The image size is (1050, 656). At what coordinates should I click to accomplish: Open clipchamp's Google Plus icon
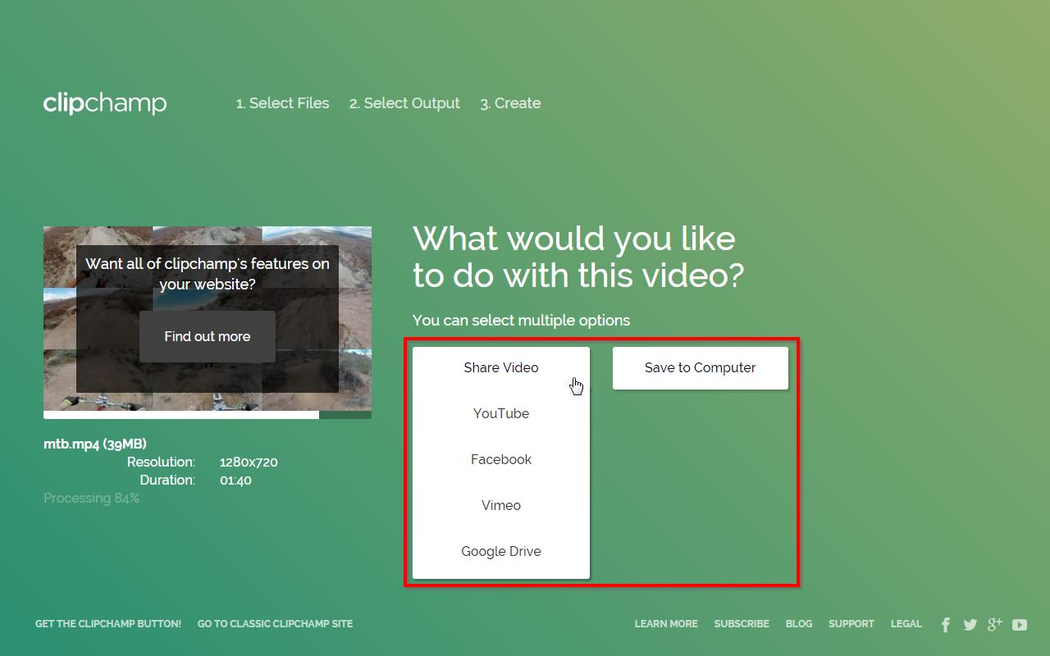[x=994, y=625]
